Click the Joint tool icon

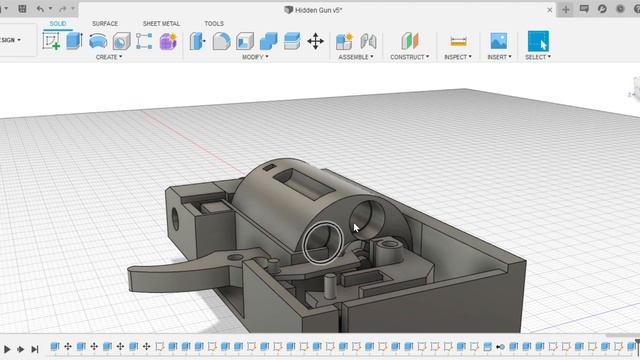[x=368, y=41]
